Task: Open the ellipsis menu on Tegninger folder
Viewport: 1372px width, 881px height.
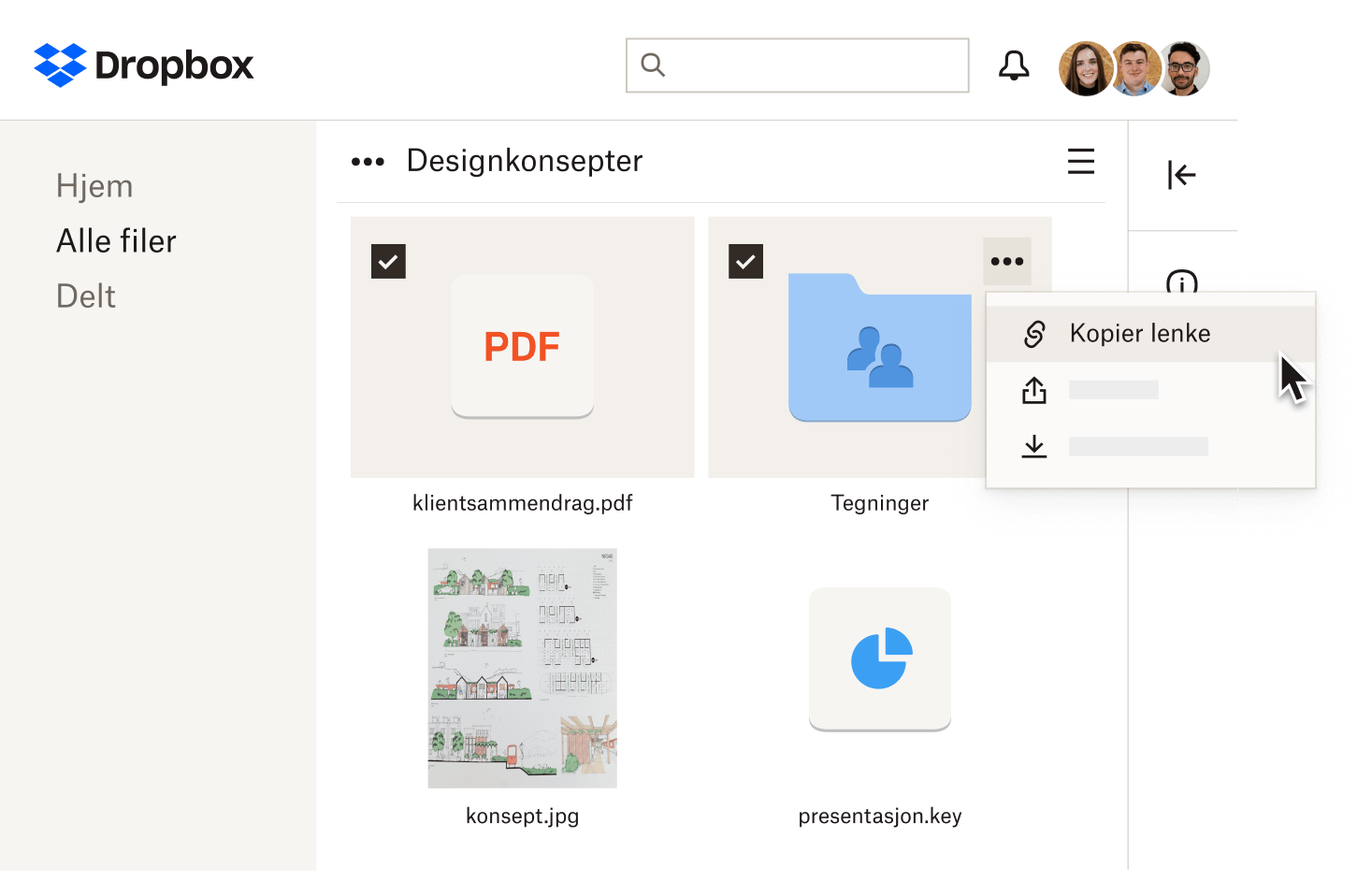Action: 1007,261
